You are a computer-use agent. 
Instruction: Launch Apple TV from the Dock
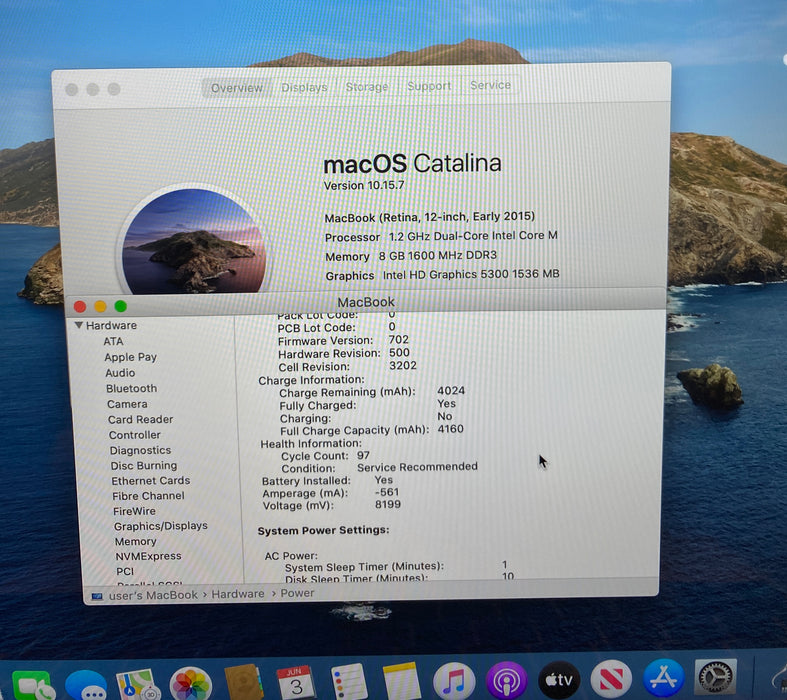[x=559, y=680]
